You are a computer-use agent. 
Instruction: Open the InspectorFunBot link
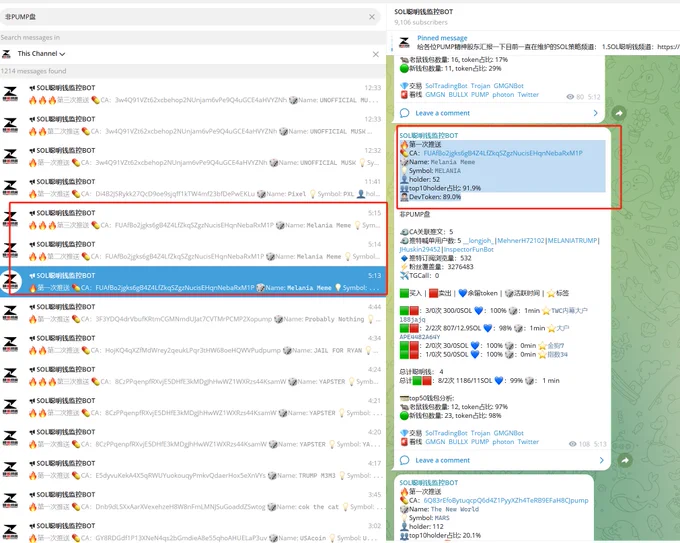pos(468,249)
